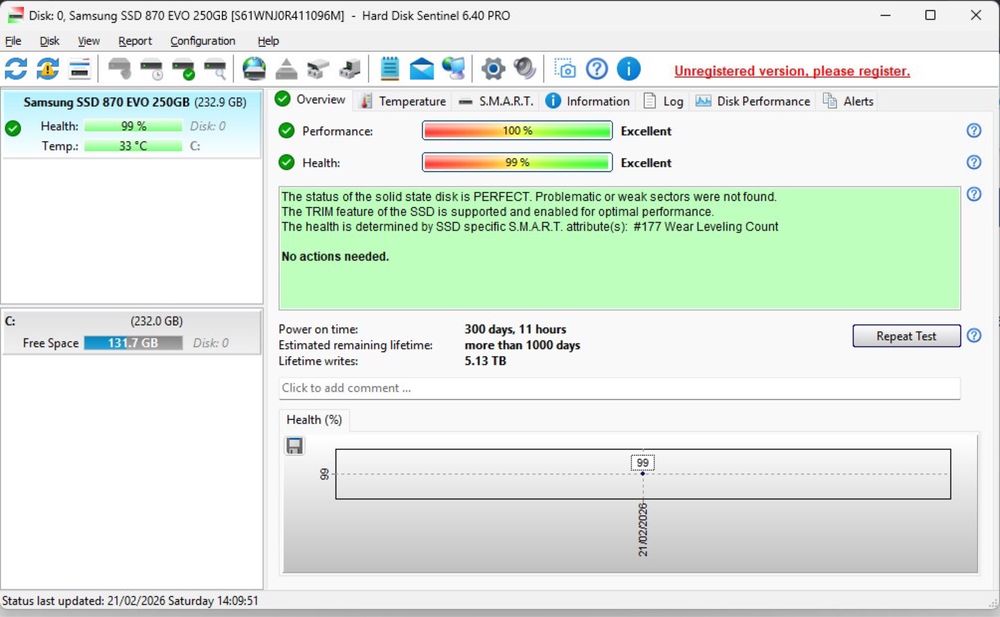Click the toolbar question mark help icon

(x=596, y=69)
